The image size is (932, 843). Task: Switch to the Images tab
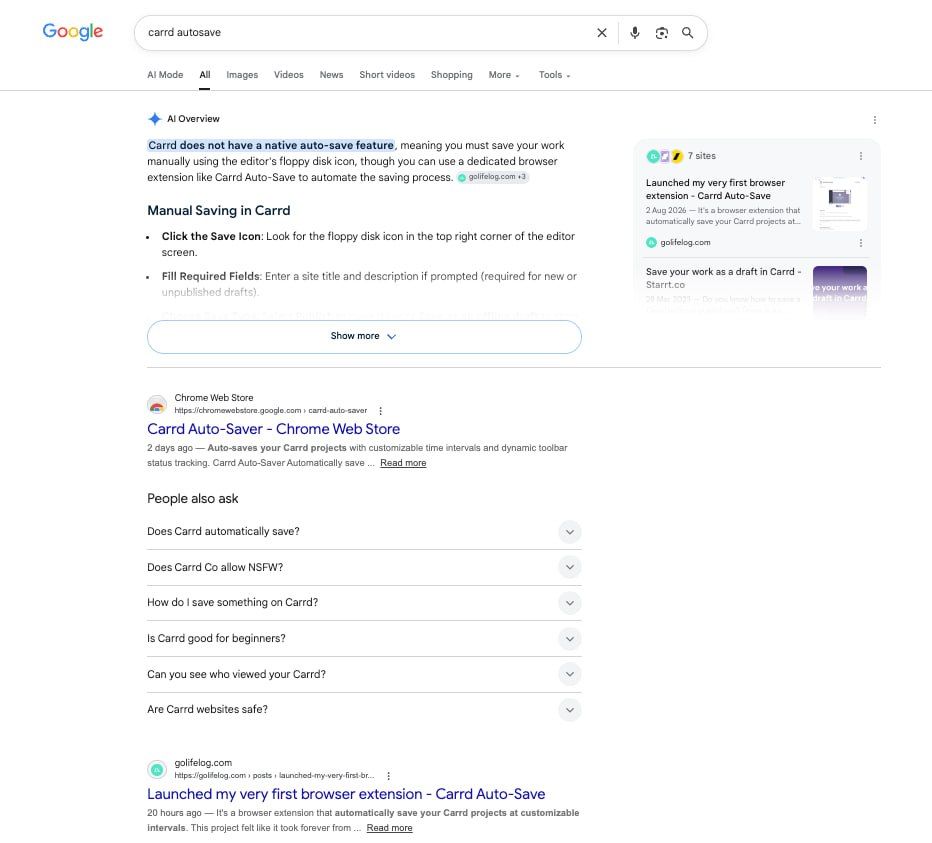[x=242, y=75]
